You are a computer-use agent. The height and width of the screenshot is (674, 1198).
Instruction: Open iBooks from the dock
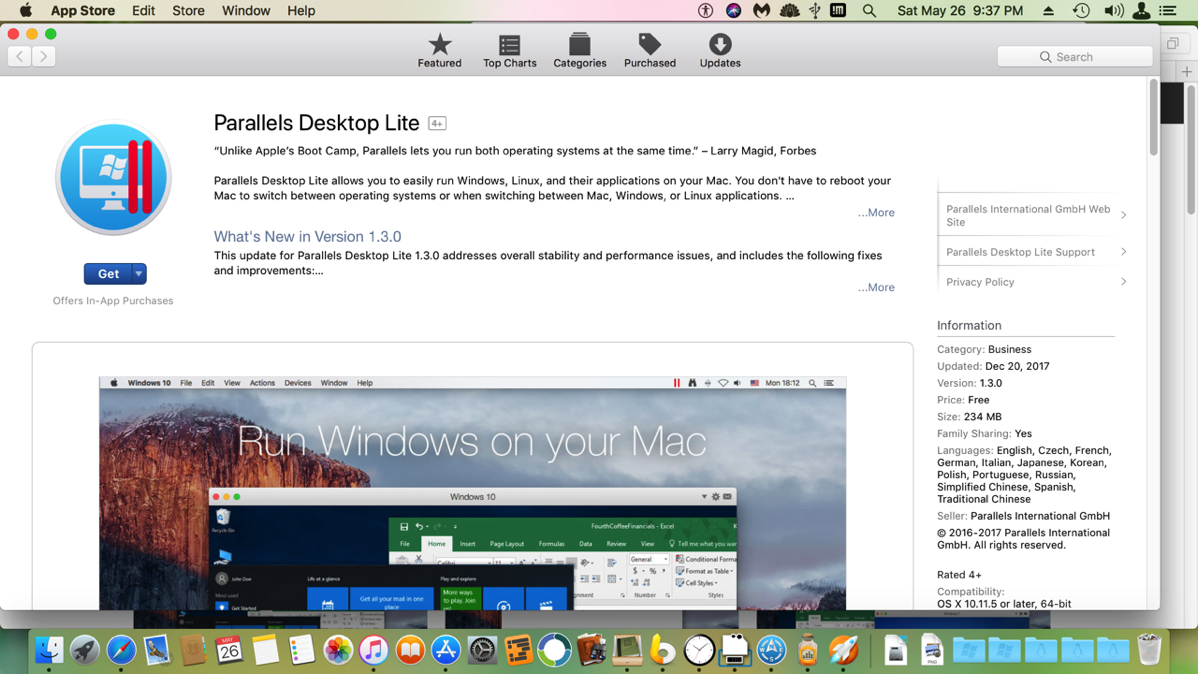click(x=410, y=650)
